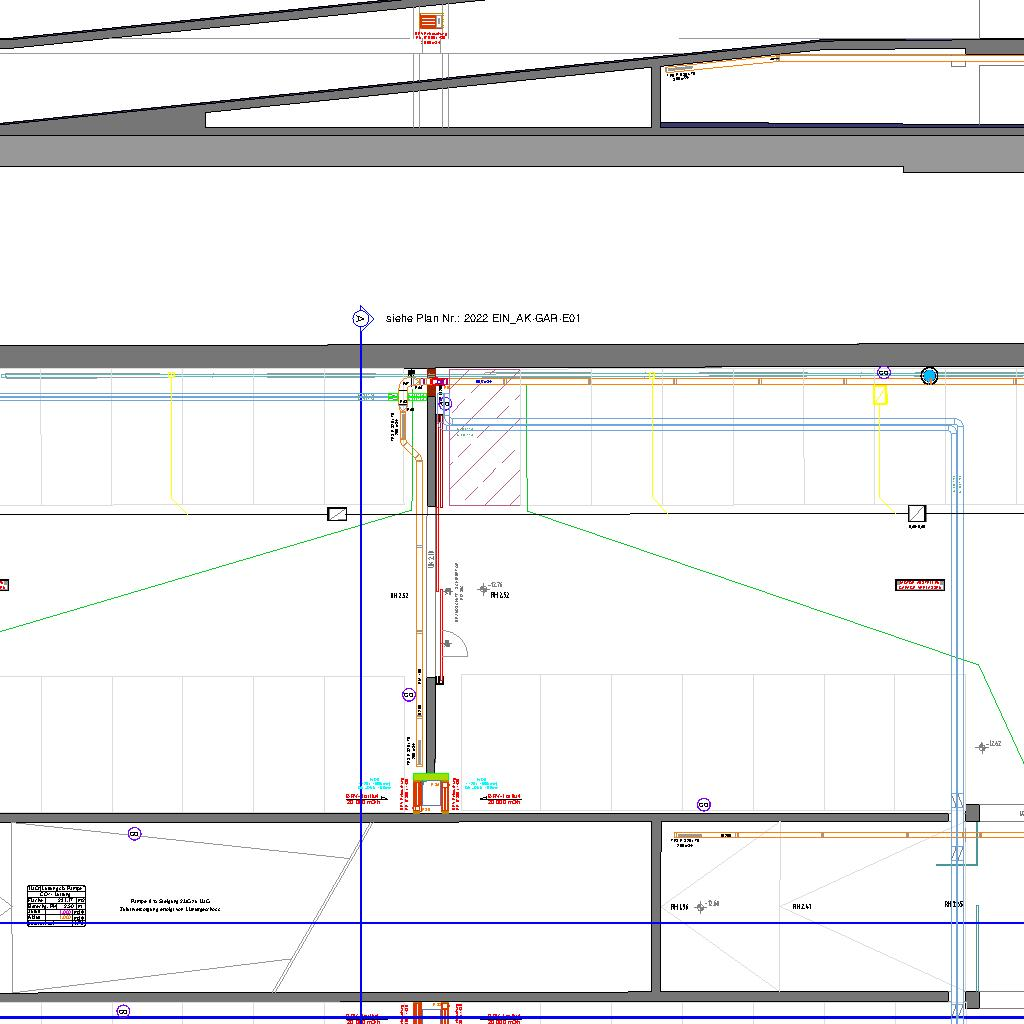
Task: Click the green device on the left duct
Action: [393, 397]
